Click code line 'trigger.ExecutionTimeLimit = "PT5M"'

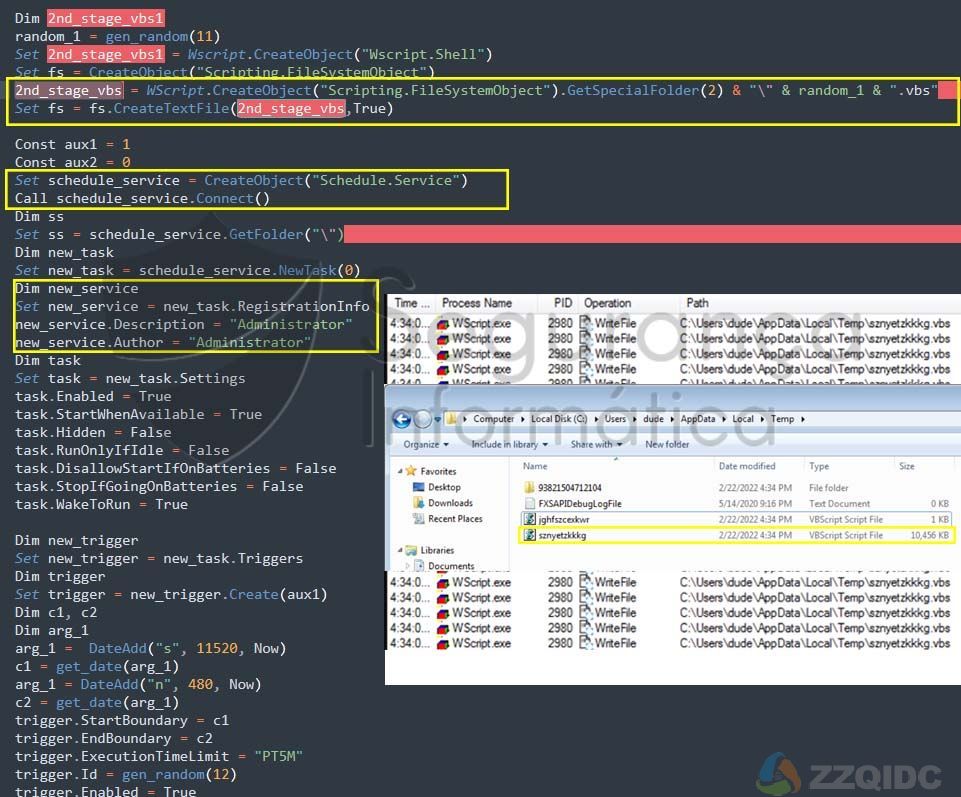point(159,757)
